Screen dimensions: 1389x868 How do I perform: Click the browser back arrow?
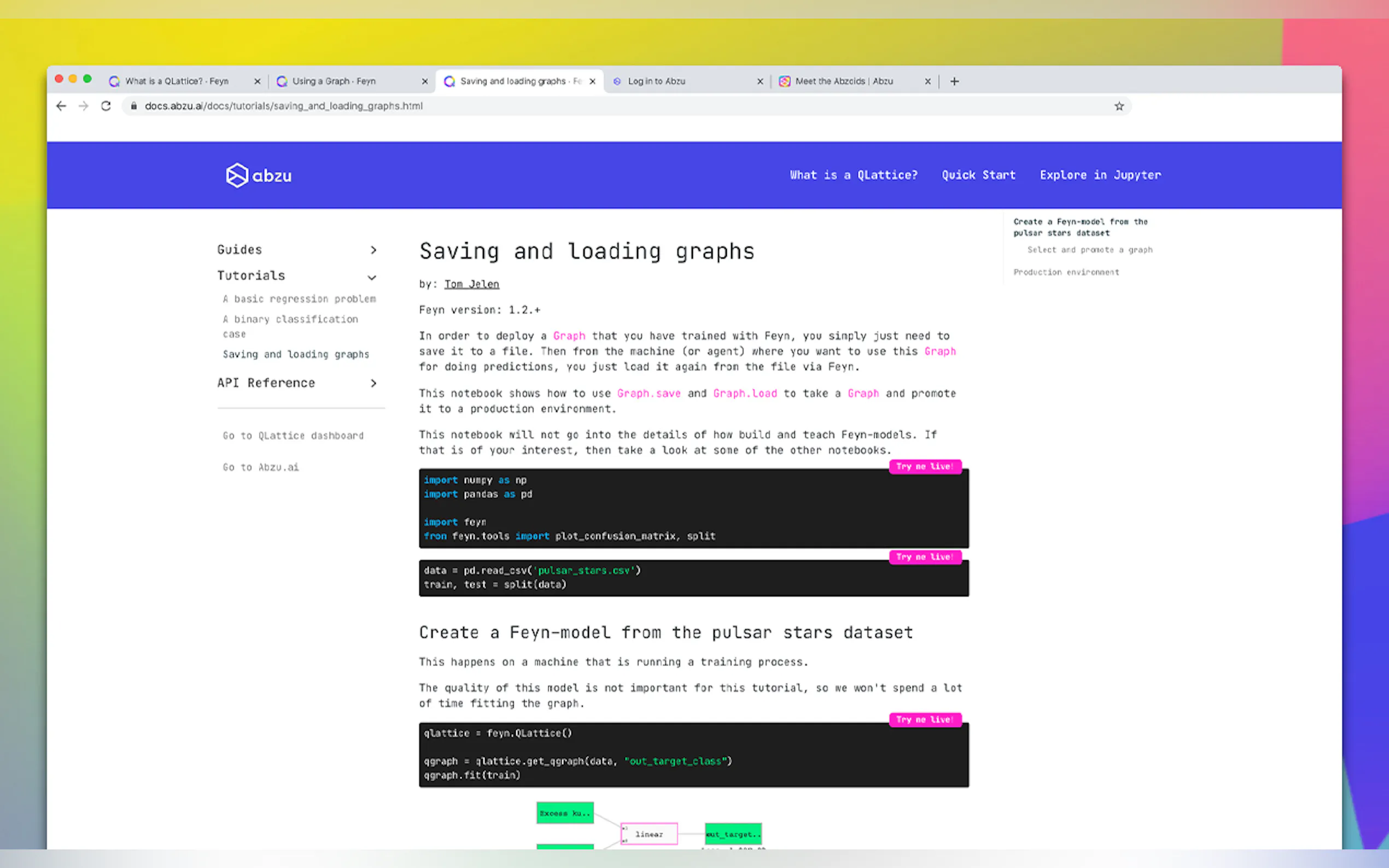61,106
